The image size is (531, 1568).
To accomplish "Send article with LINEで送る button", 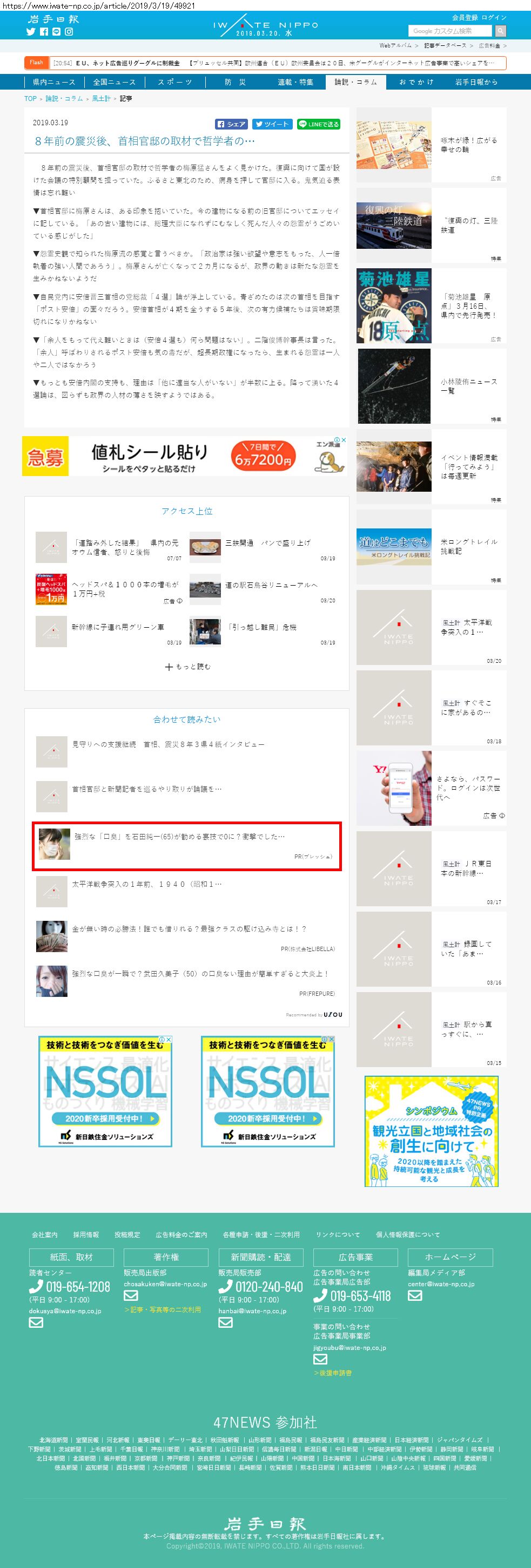I will click(319, 124).
